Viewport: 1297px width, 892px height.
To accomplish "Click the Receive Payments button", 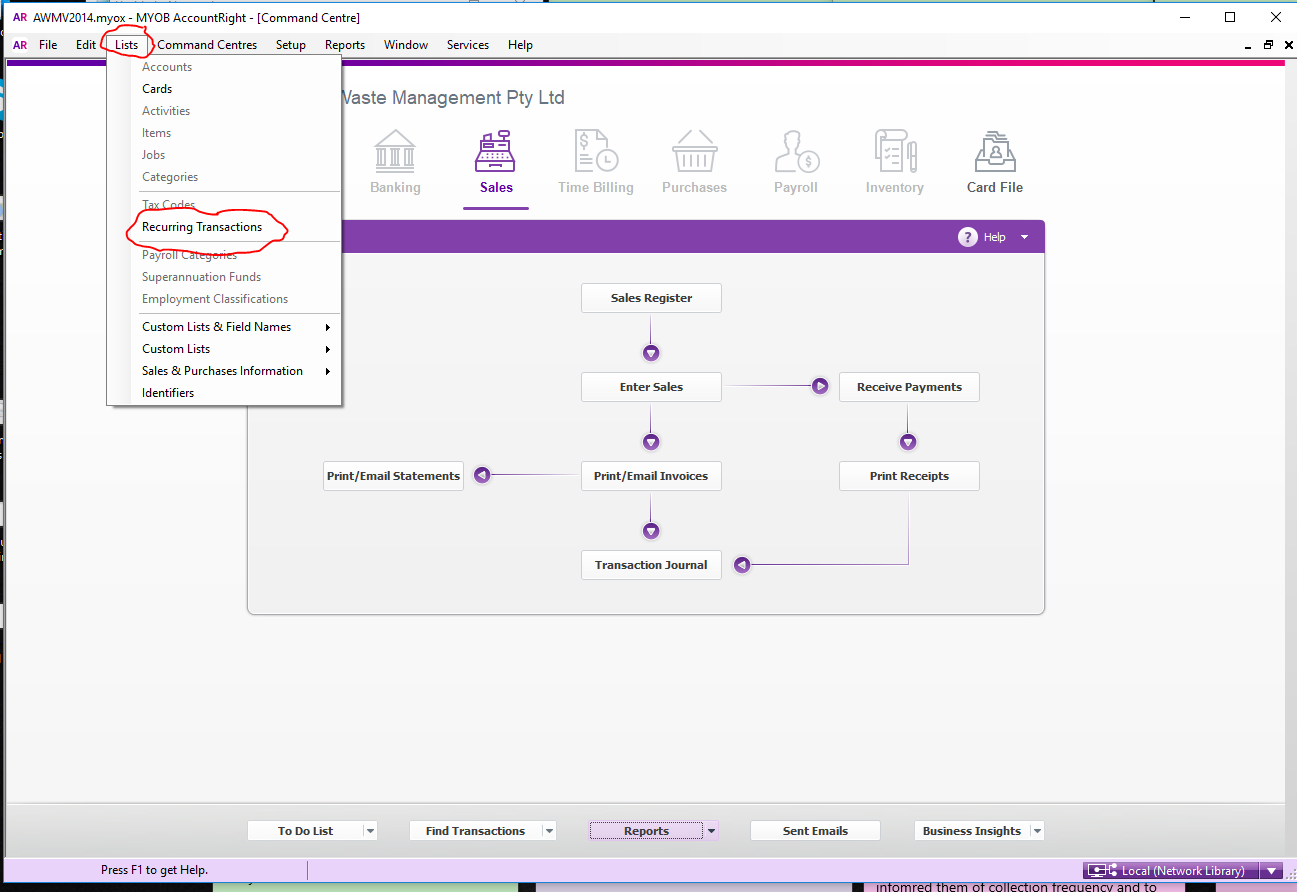I will (x=909, y=387).
